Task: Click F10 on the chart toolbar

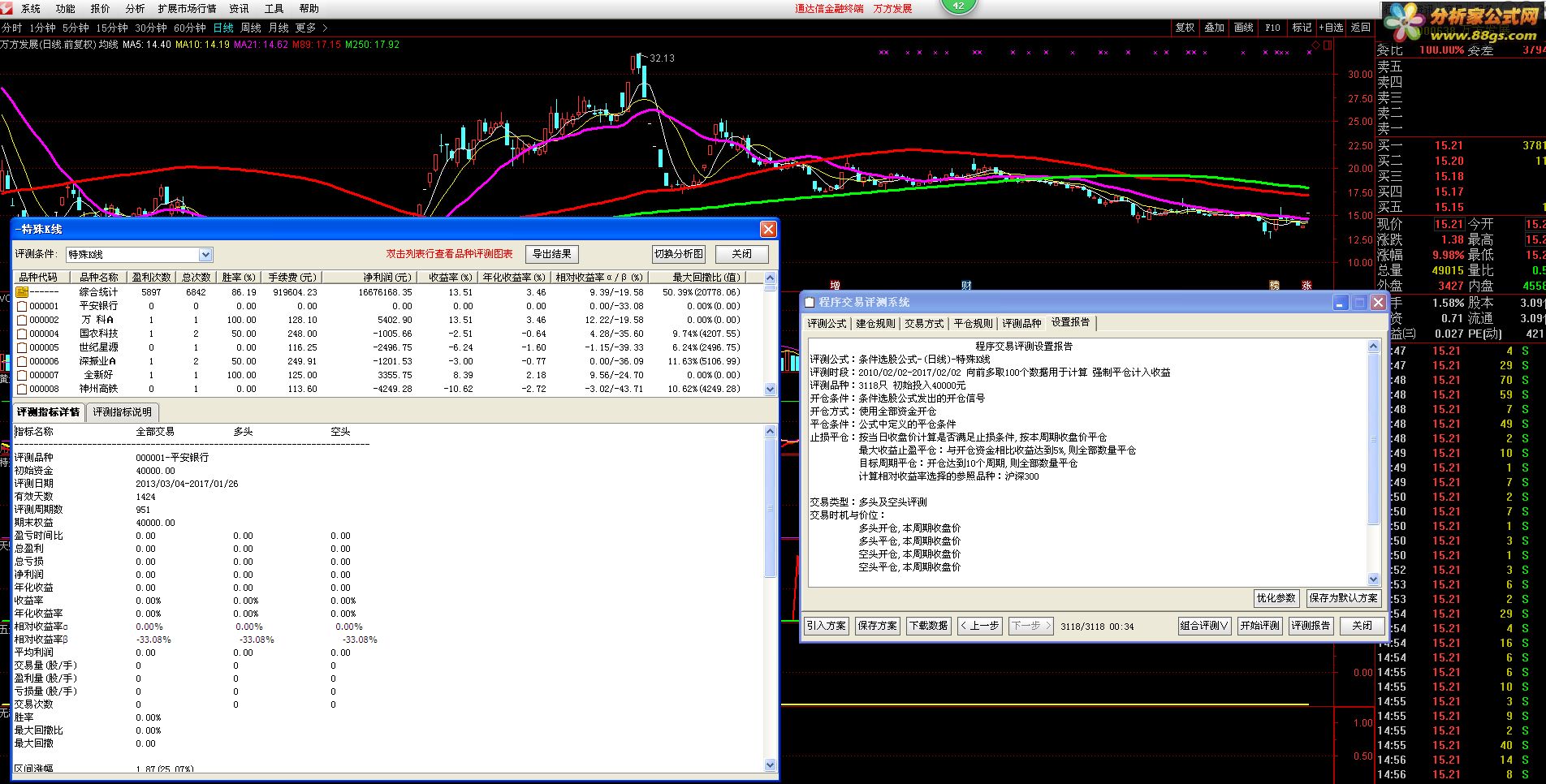Action: click(x=1272, y=28)
